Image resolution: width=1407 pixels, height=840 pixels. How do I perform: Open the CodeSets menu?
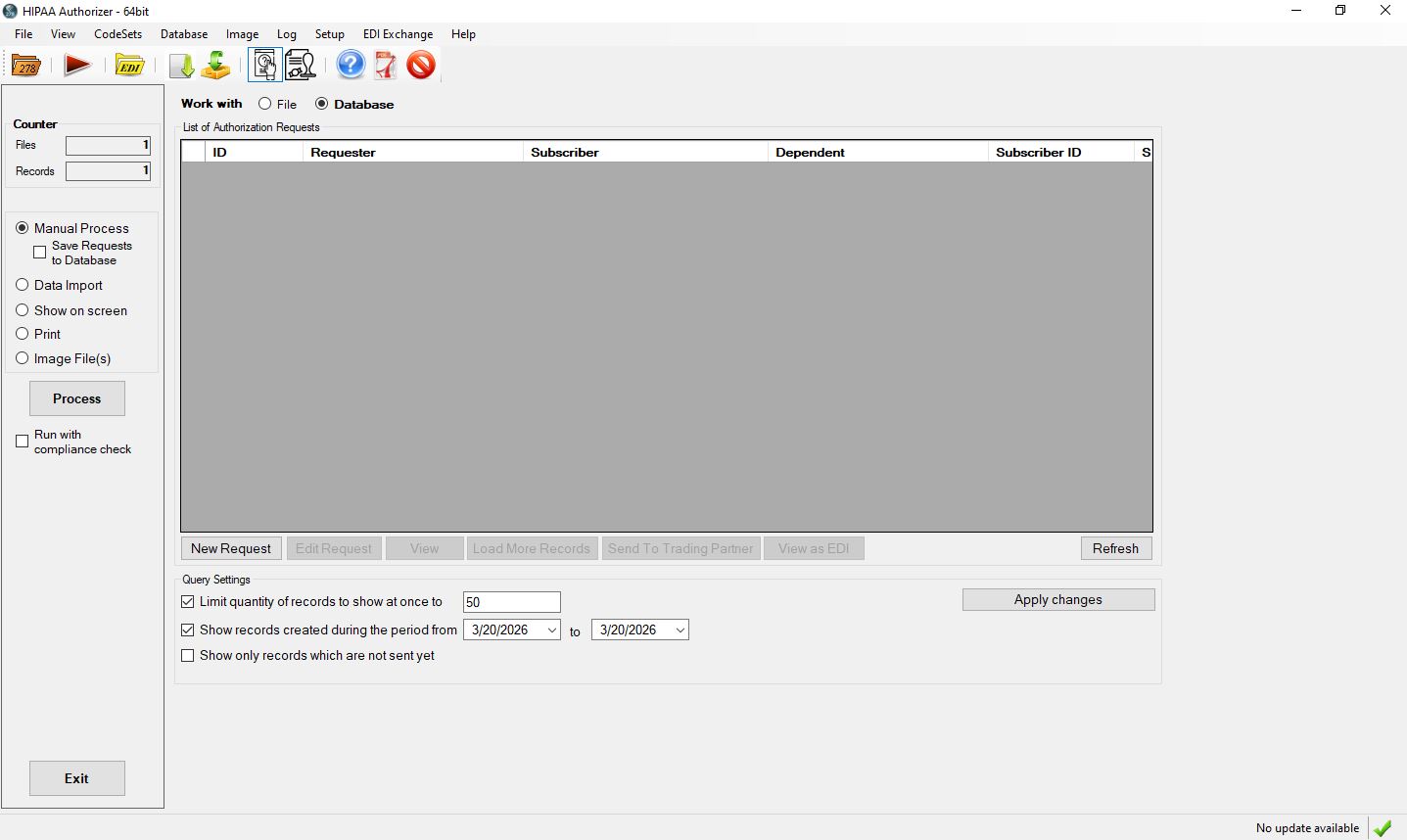pos(118,34)
